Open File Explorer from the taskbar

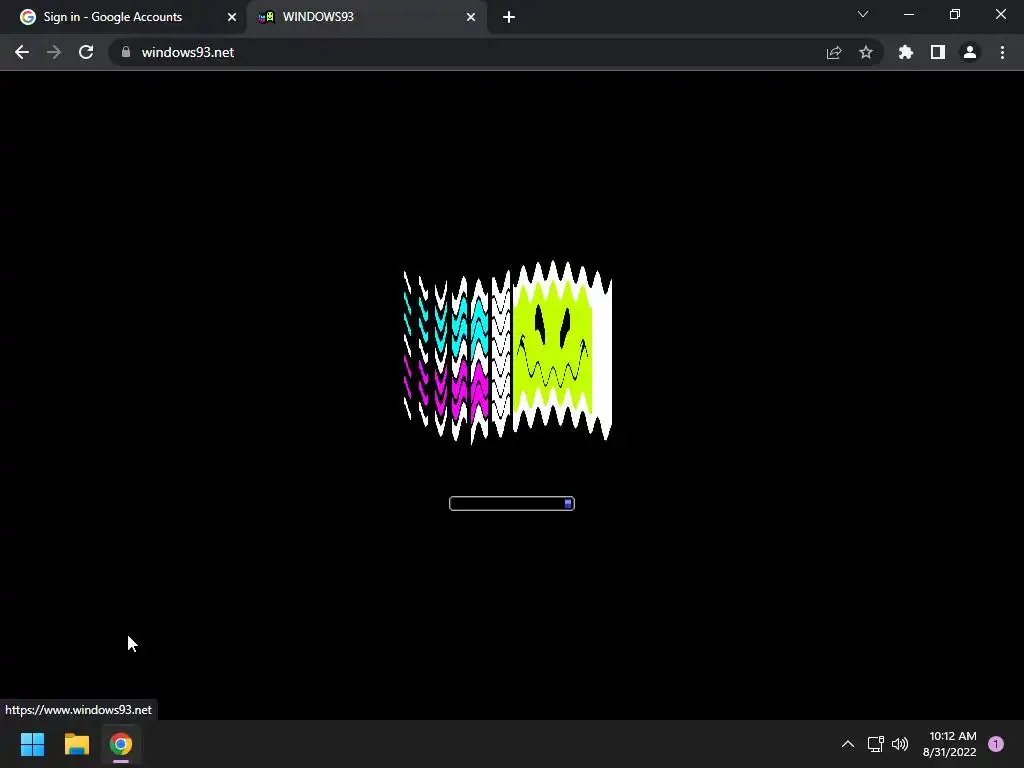77,744
